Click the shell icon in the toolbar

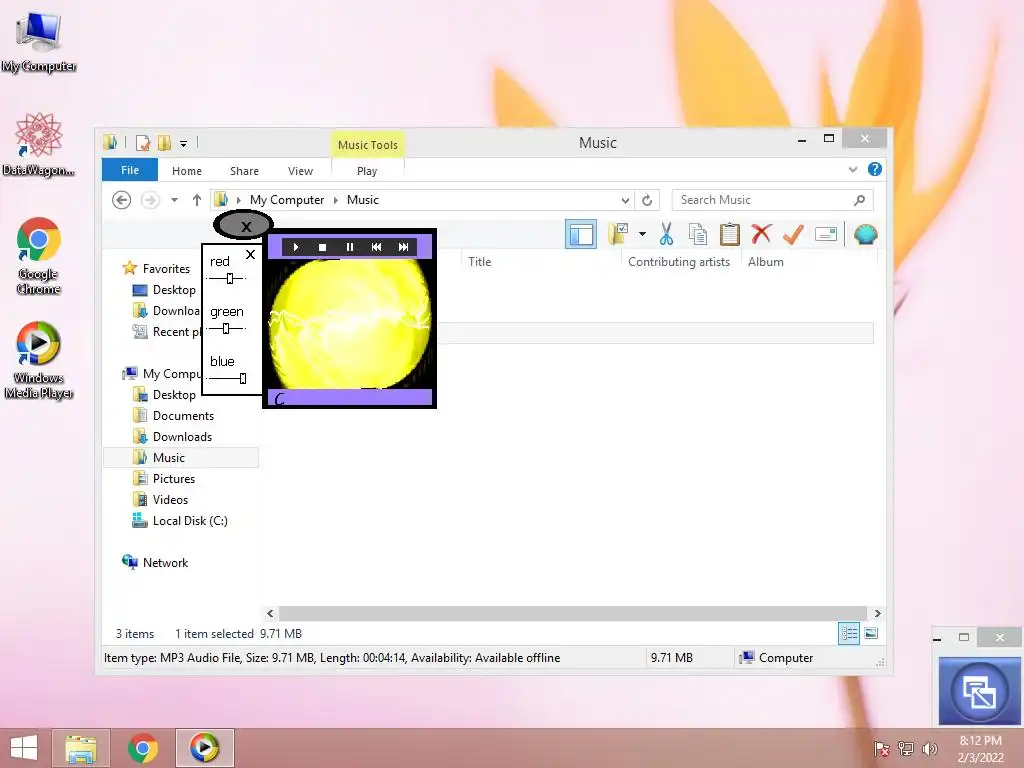pyautogui.click(x=865, y=234)
